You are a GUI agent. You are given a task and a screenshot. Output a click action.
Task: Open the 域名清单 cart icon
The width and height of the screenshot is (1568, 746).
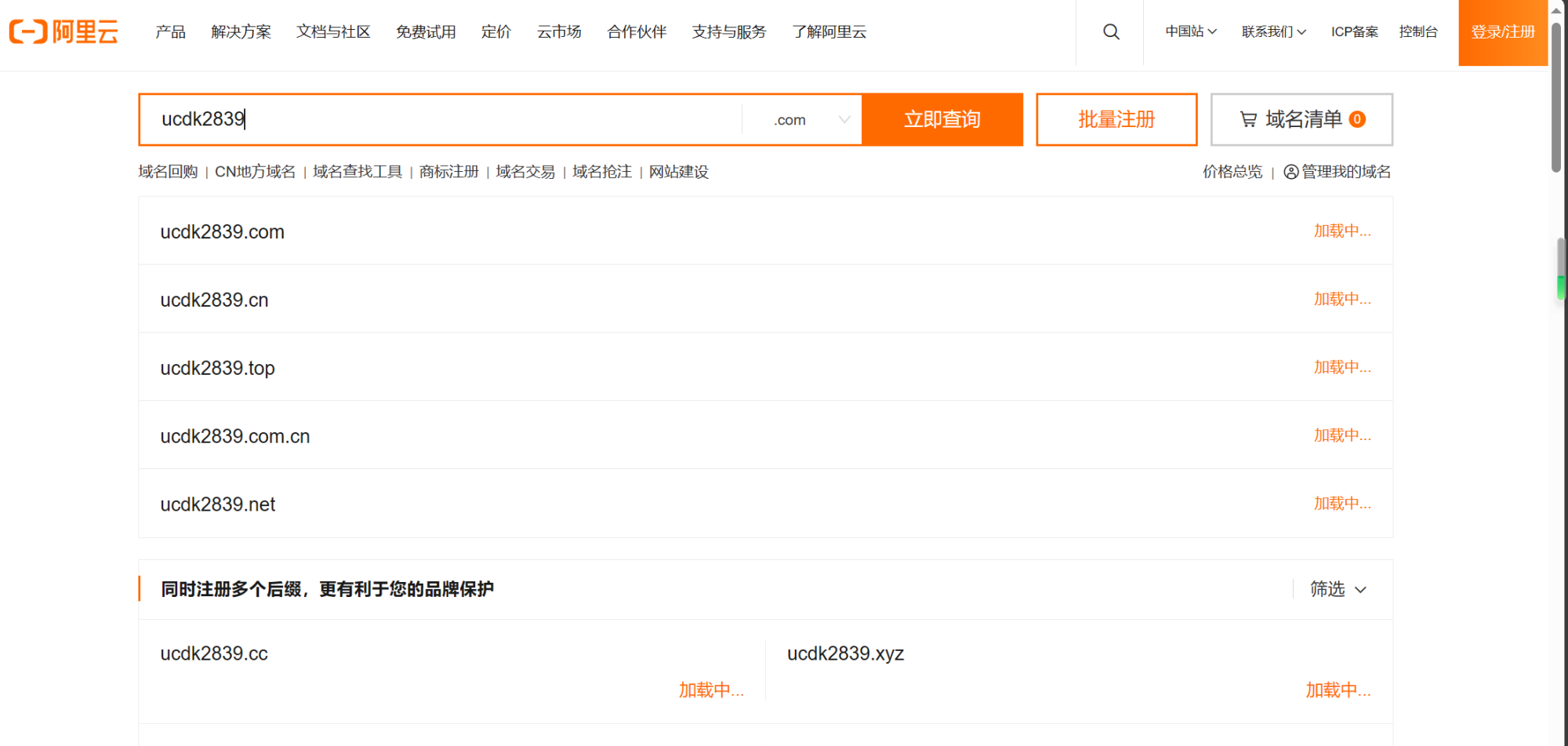coord(1247,119)
